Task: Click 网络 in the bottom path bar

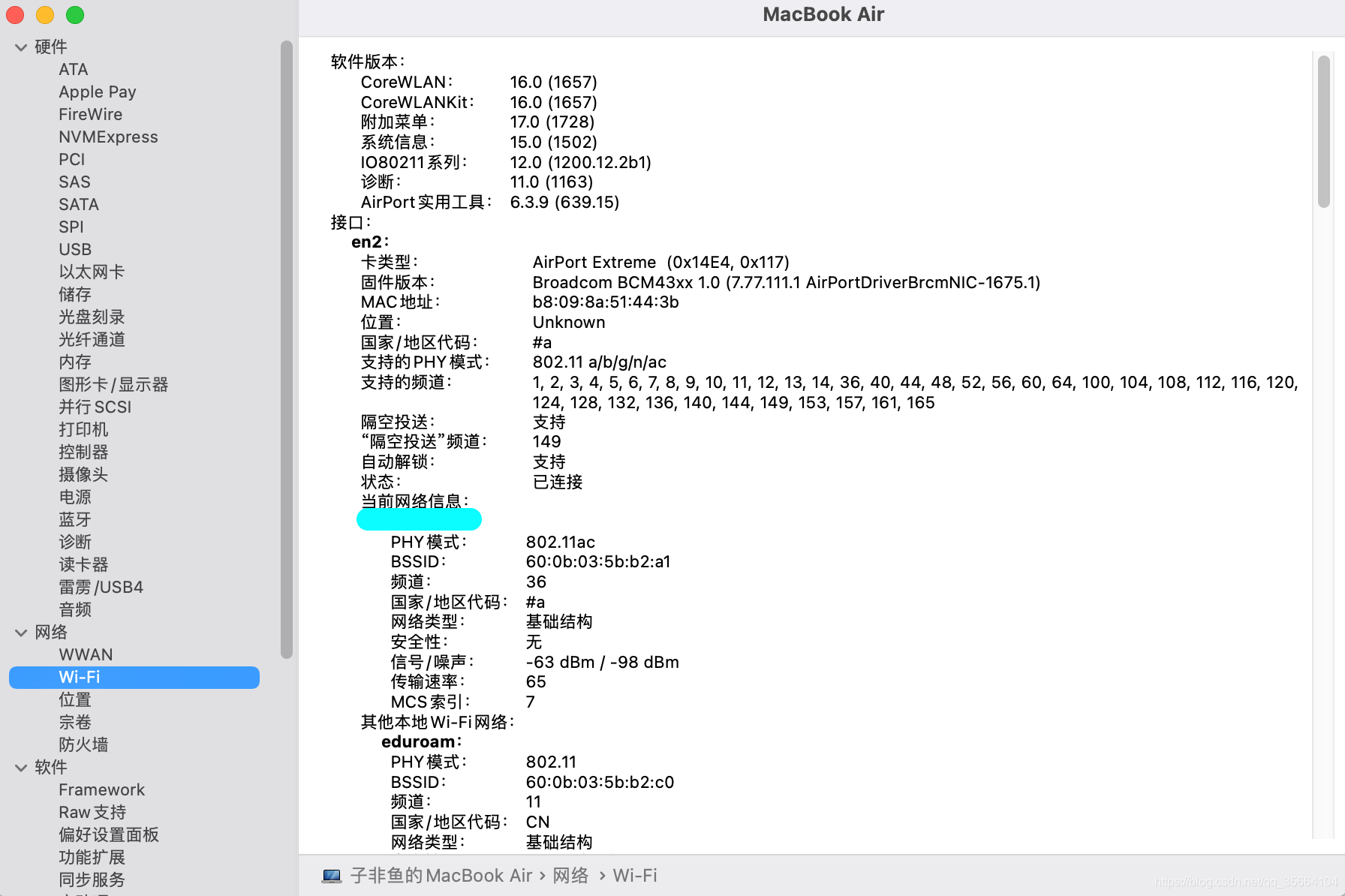Action: [x=570, y=876]
